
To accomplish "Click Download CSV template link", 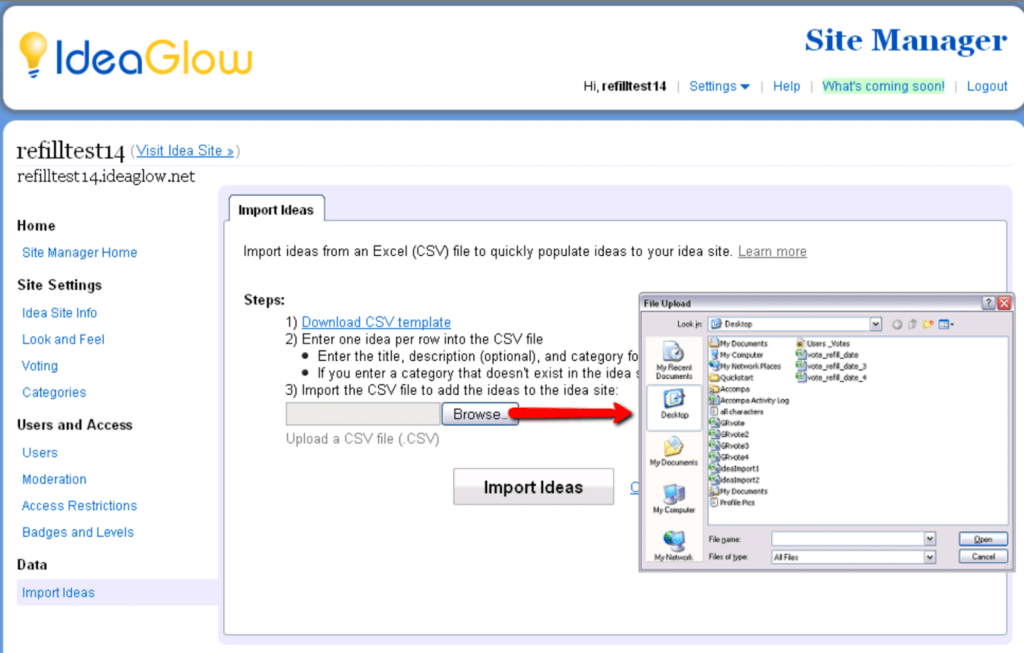I will [x=376, y=323].
